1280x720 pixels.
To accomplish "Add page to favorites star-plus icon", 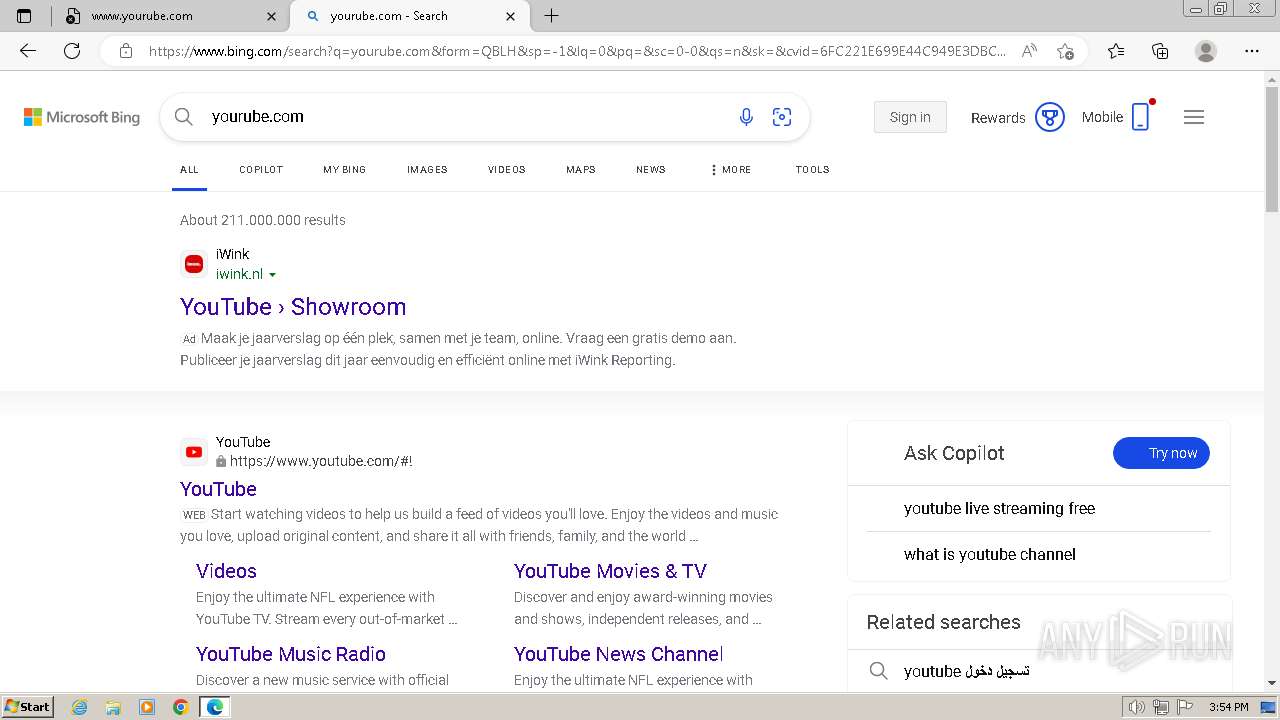I will pos(1065,51).
